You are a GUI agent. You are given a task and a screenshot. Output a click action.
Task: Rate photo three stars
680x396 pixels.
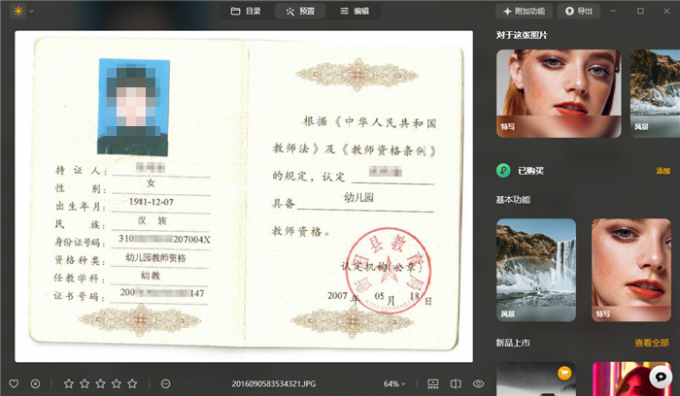tap(101, 383)
